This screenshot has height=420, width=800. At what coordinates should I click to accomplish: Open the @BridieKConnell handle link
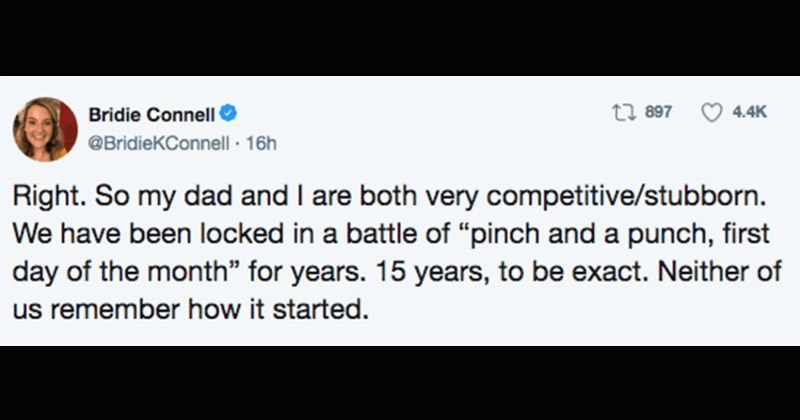pyautogui.click(x=166, y=143)
